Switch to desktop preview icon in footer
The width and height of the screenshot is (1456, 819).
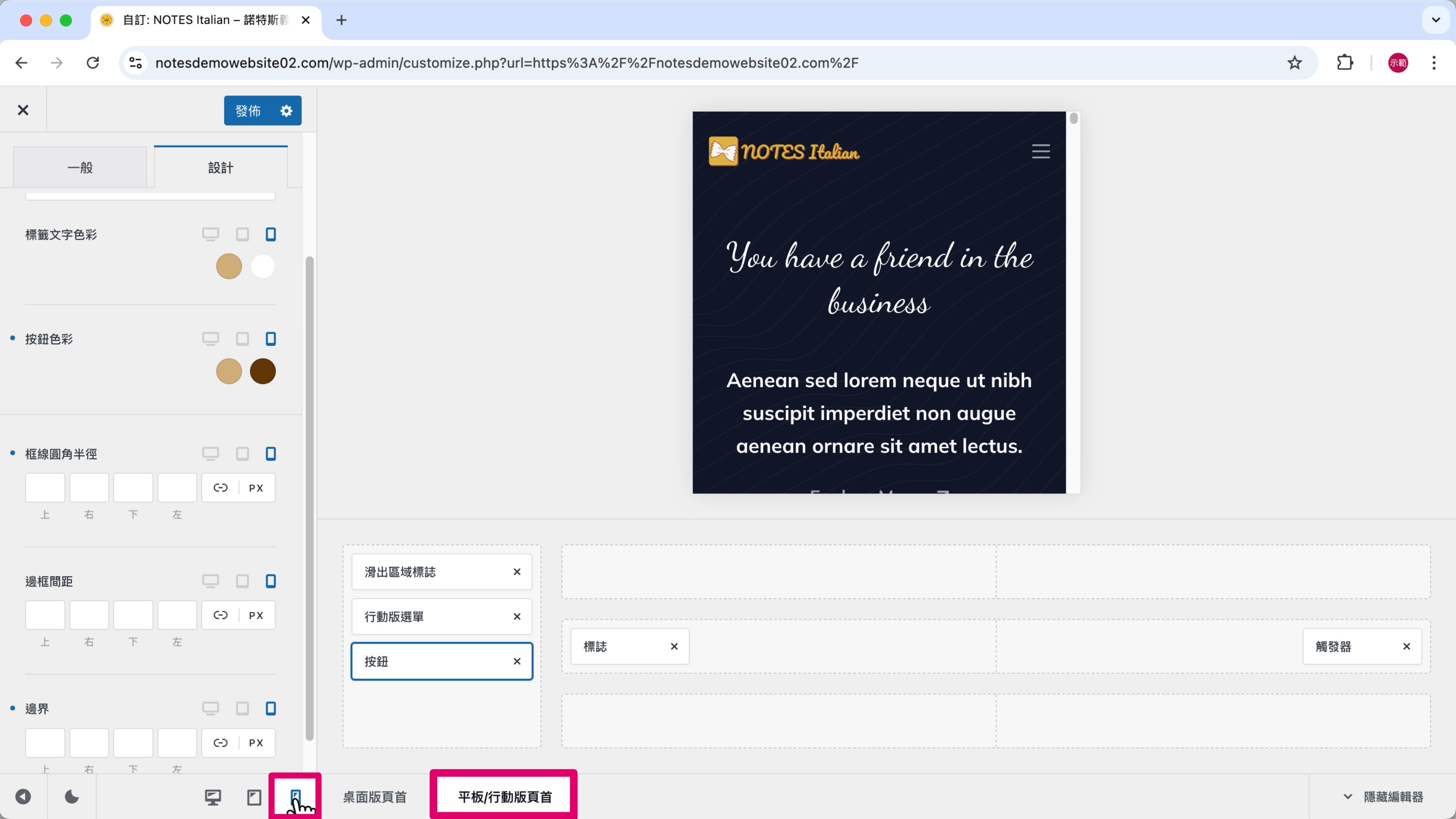coord(212,797)
